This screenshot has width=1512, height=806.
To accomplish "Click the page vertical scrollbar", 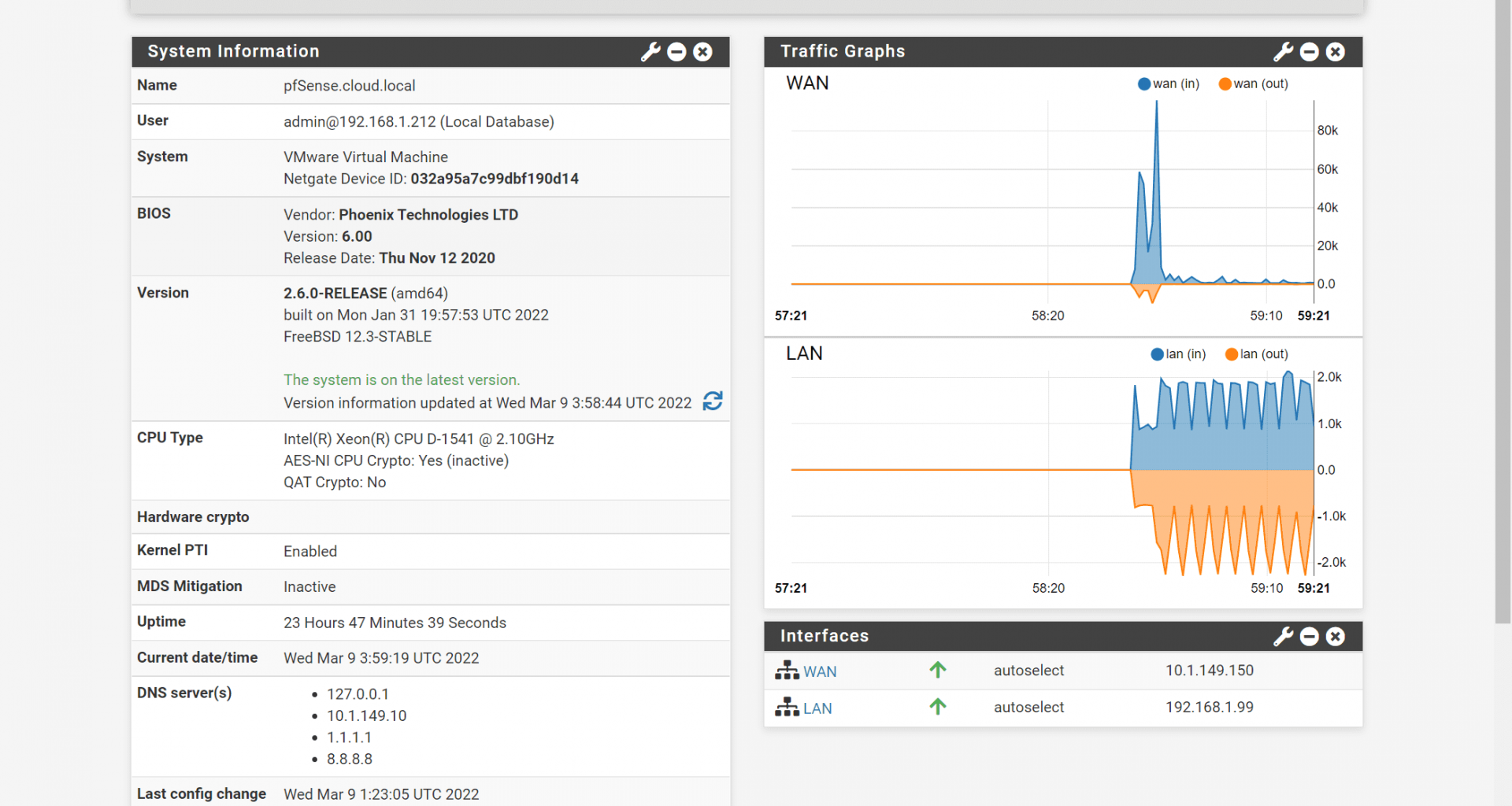I will pyautogui.click(x=1503, y=315).
